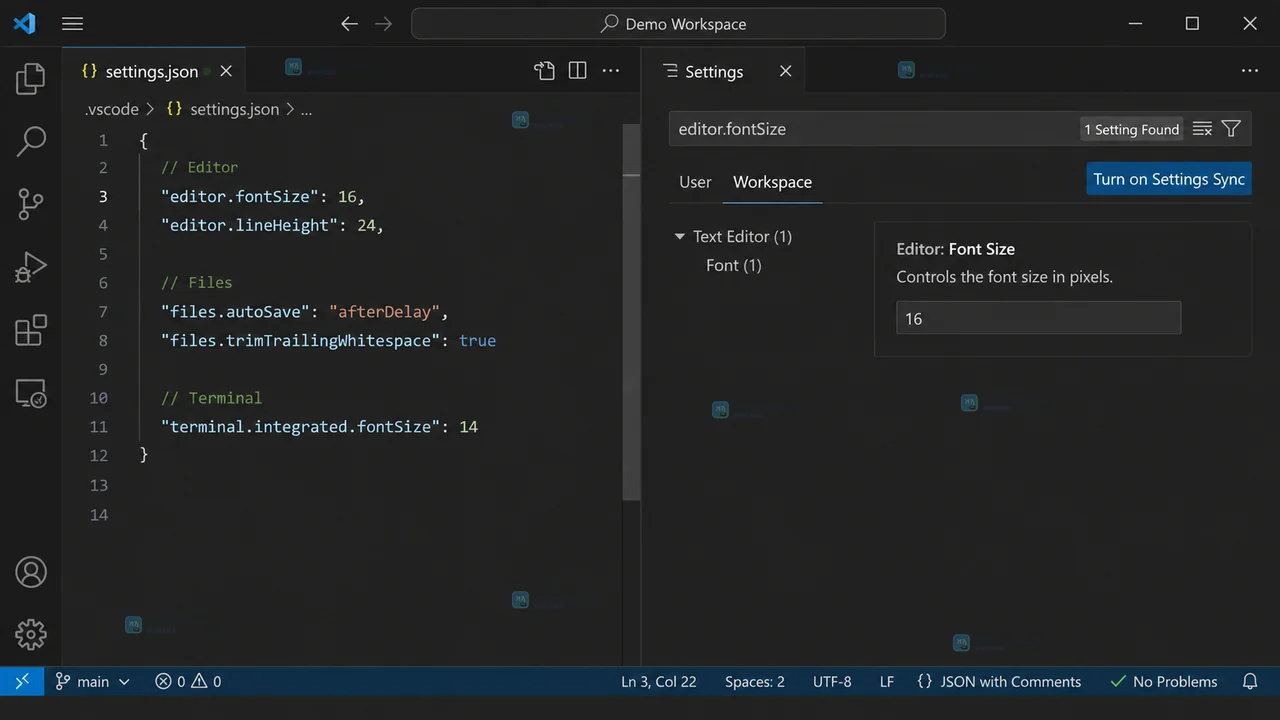Open the settings filter funnel
This screenshot has height=720, width=1280.
point(1232,129)
